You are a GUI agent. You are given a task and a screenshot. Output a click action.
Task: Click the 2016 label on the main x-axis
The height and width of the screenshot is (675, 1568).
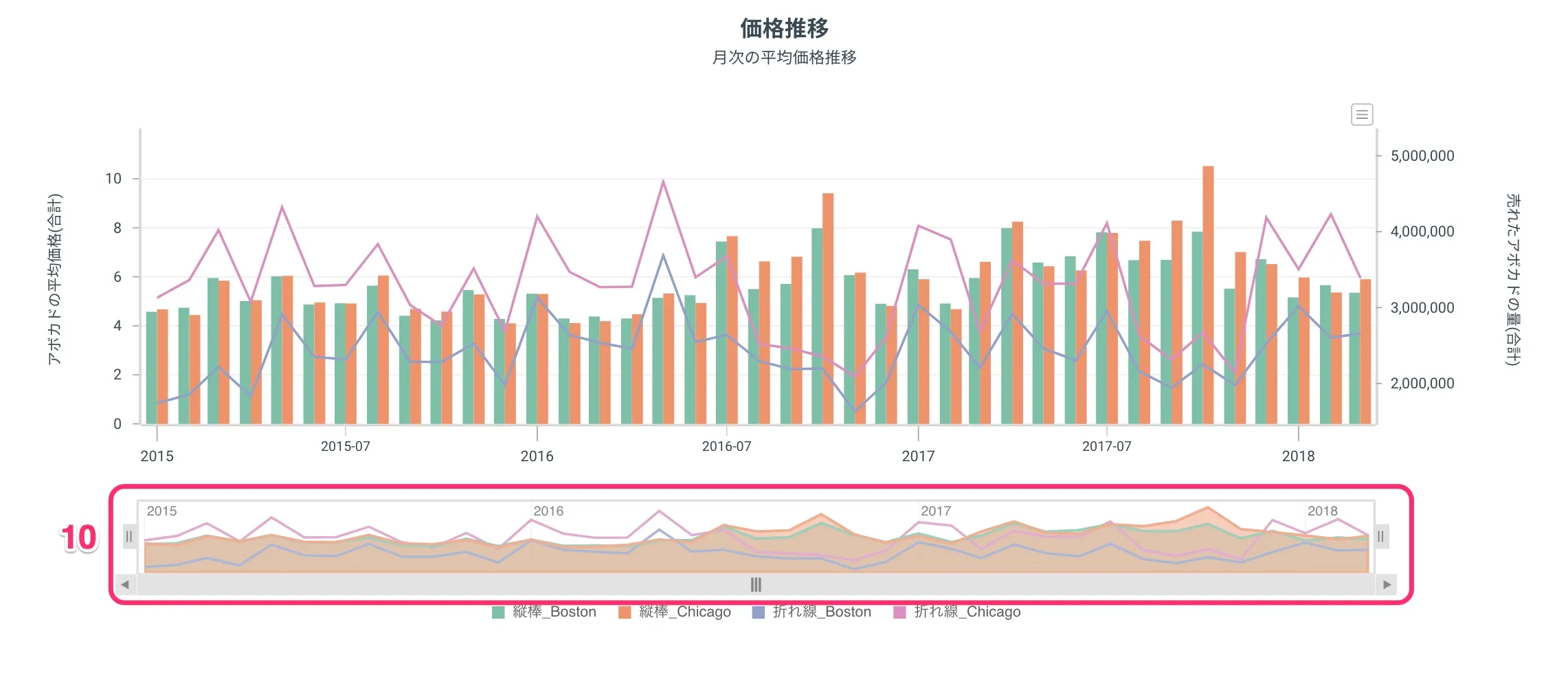[x=537, y=456]
